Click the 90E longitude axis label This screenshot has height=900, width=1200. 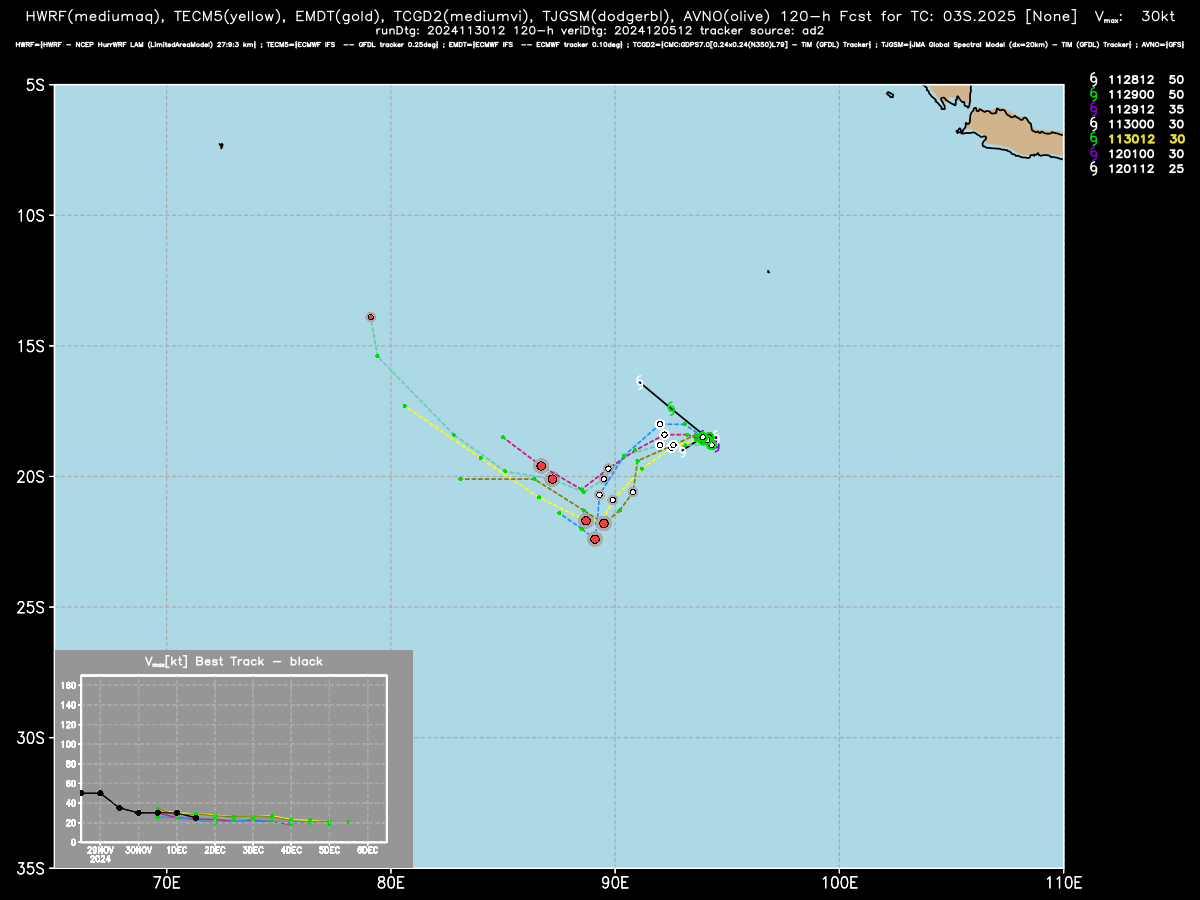(x=615, y=882)
